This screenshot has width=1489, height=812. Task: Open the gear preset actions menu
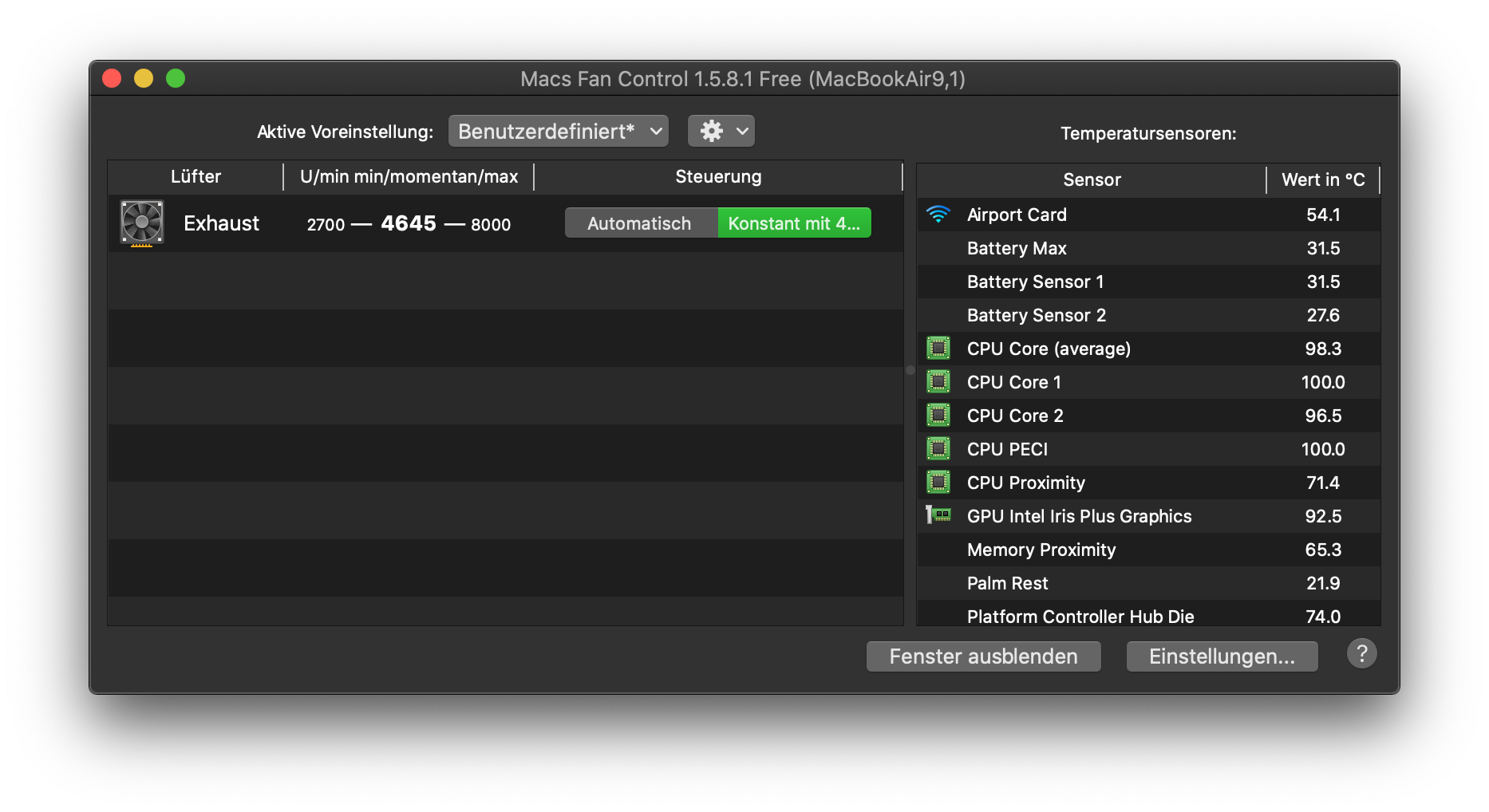pyautogui.click(x=721, y=131)
